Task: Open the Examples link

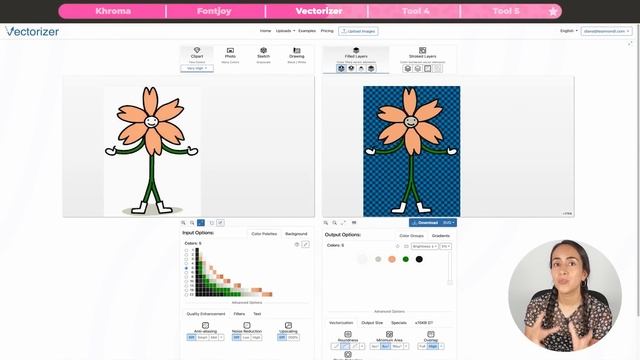Action: (307, 31)
